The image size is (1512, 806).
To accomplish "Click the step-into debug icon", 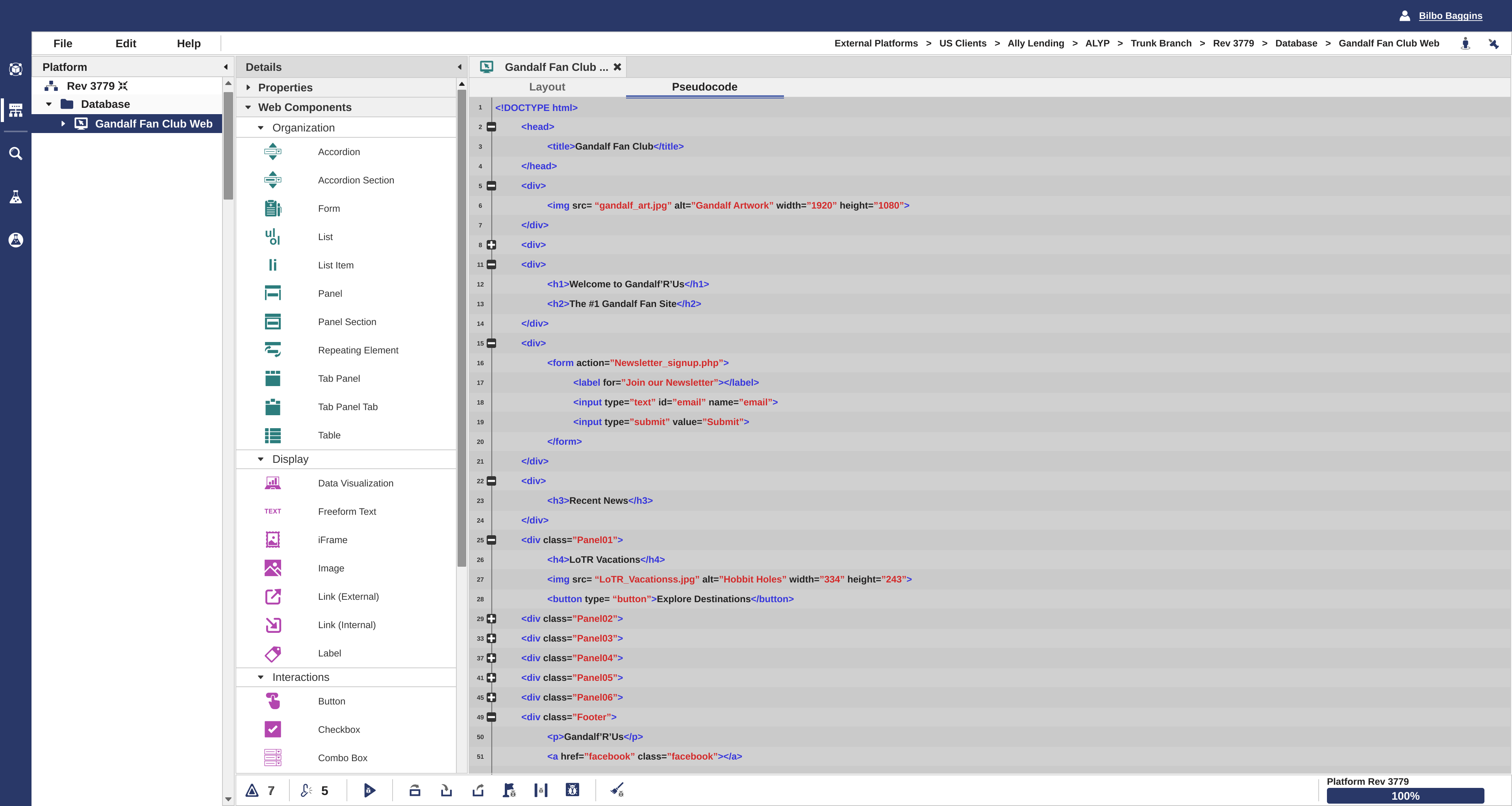I will [x=446, y=790].
